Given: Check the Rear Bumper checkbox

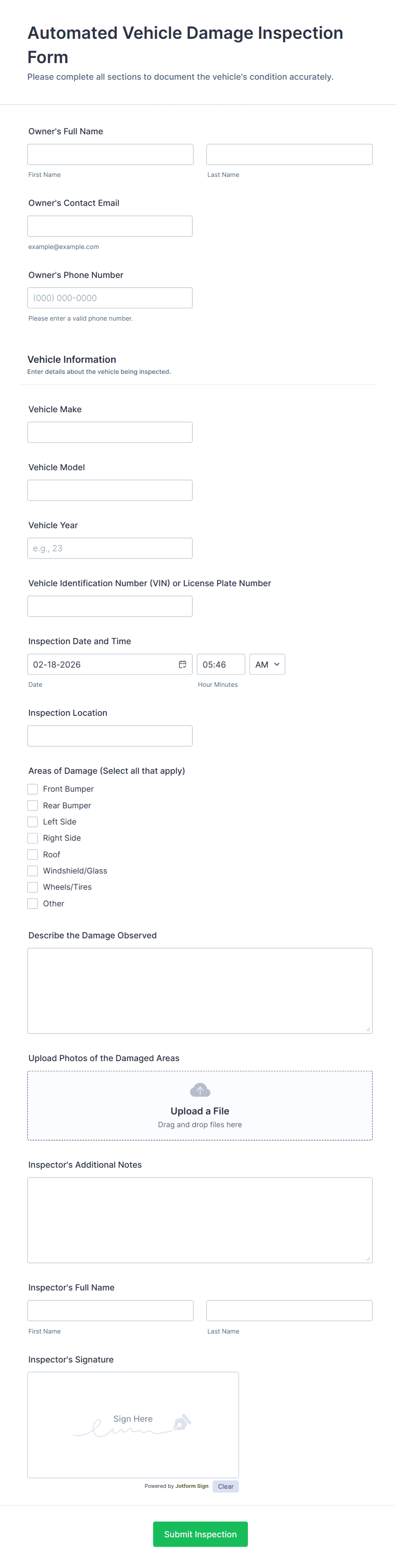Looking at the screenshot, I should pos(33,805).
